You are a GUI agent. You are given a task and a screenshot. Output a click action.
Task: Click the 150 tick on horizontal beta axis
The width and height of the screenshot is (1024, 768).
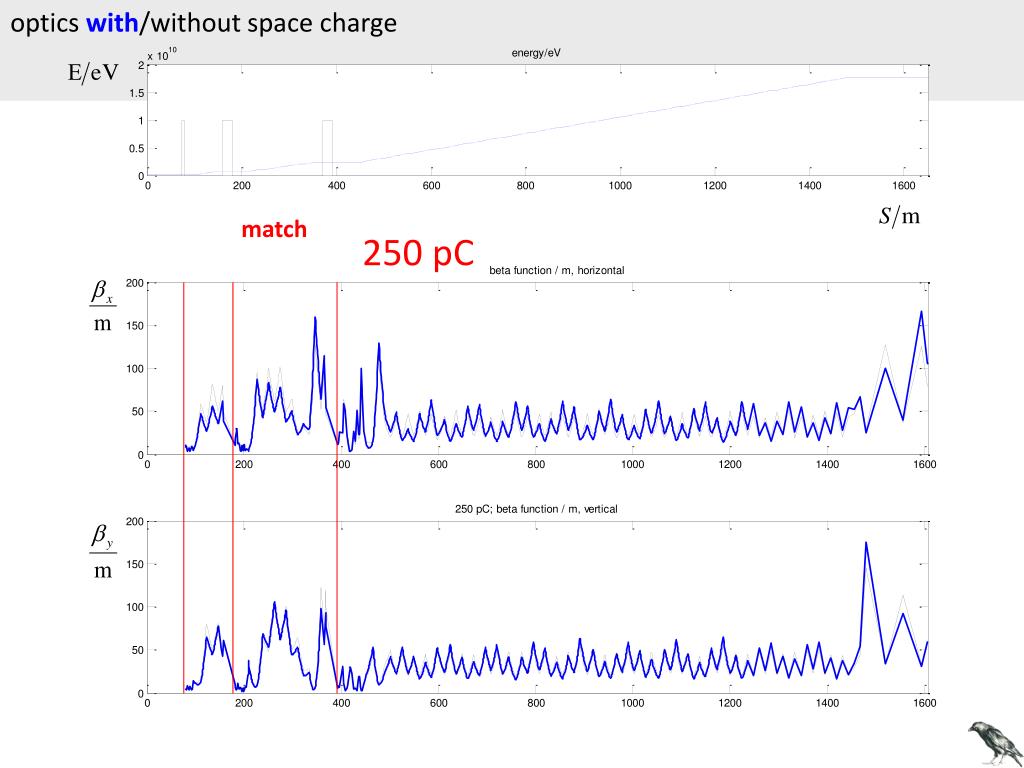(135, 325)
